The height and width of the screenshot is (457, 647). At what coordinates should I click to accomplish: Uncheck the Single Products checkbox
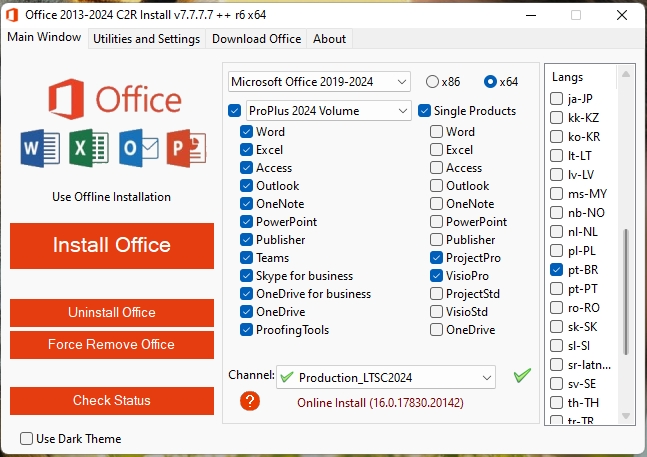pos(424,111)
